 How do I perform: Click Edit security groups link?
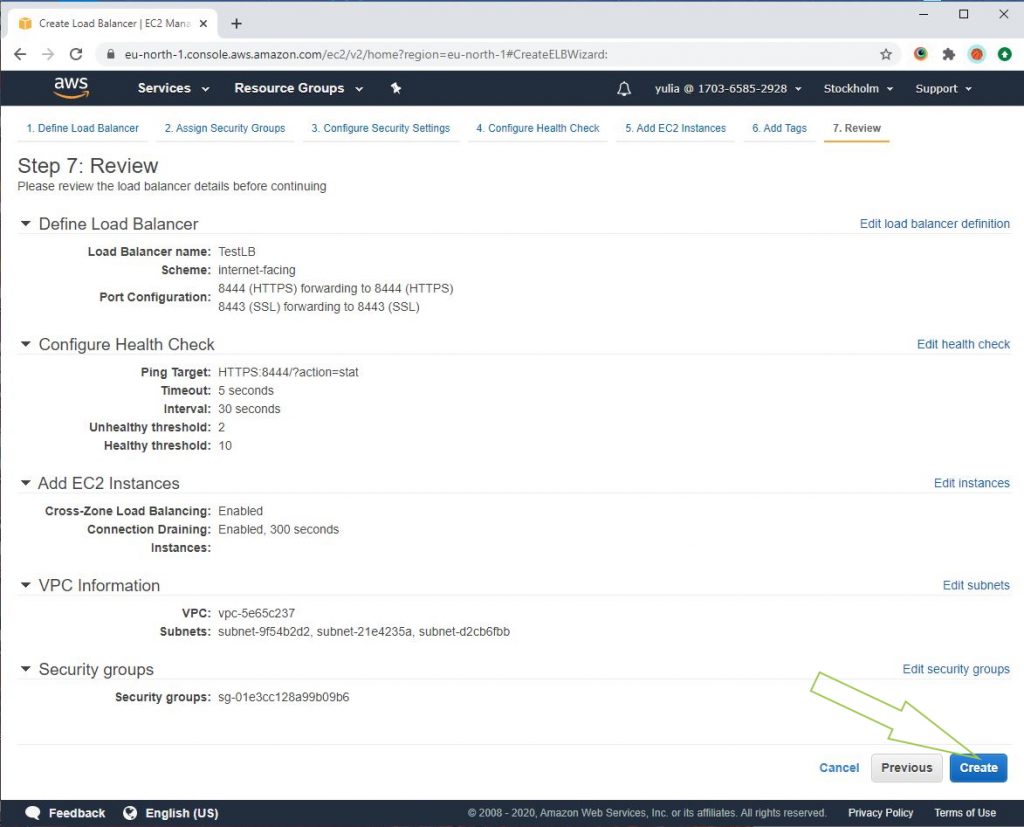click(956, 668)
